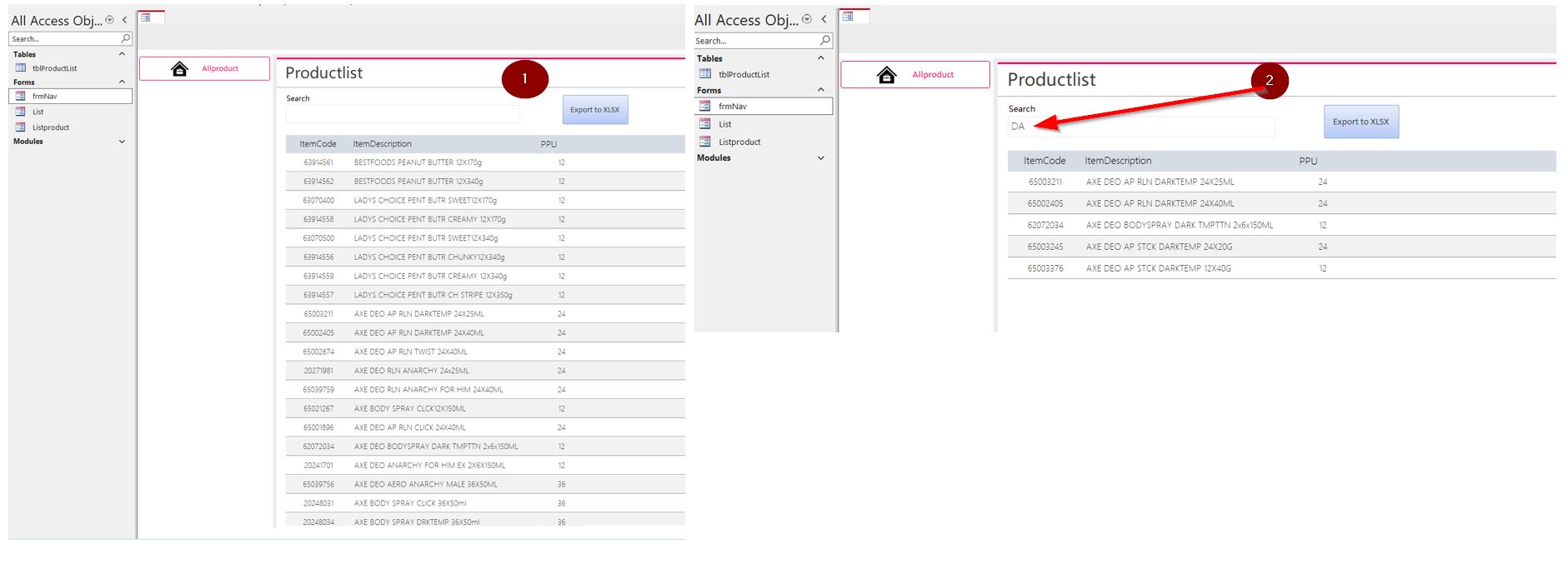Open Listproduct form in right navigation pane
The image size is (1568, 579).
pos(739,142)
